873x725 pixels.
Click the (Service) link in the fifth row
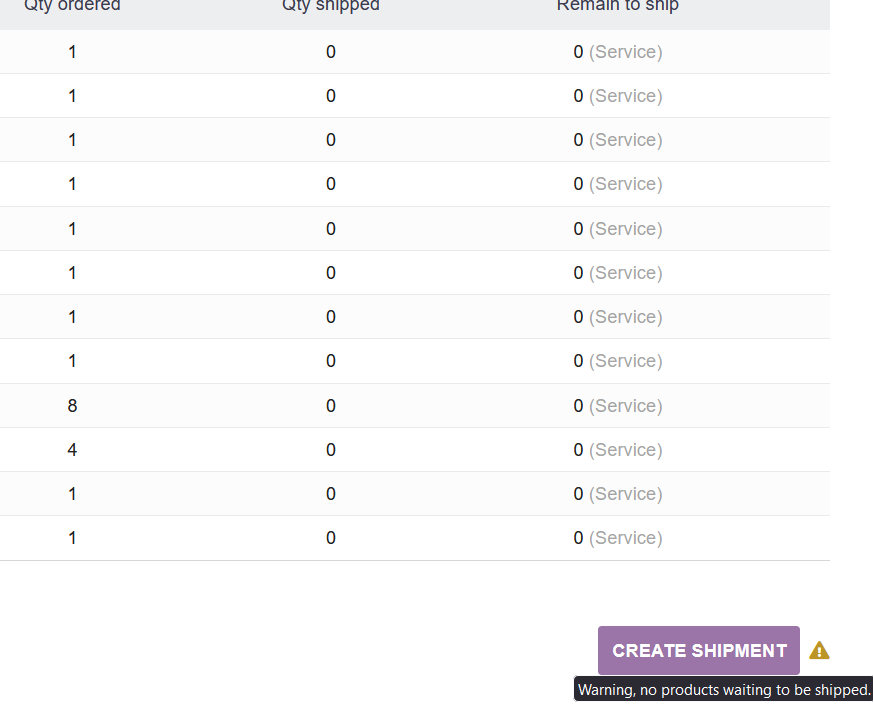coord(626,228)
